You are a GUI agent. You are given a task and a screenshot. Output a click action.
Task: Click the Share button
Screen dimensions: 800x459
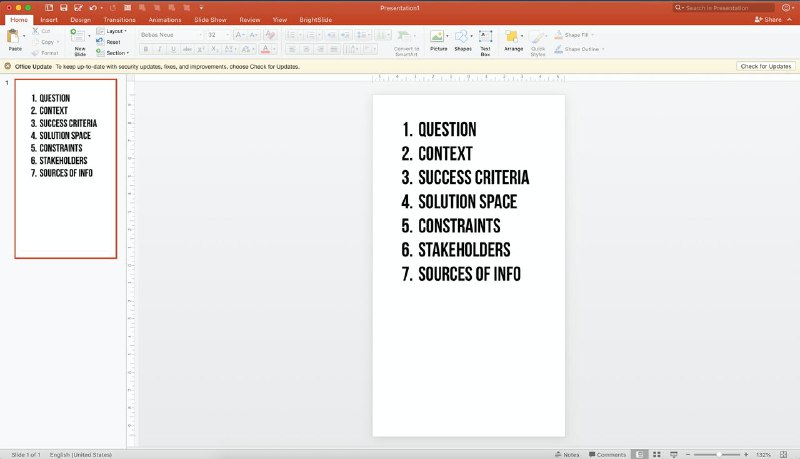[768, 19]
